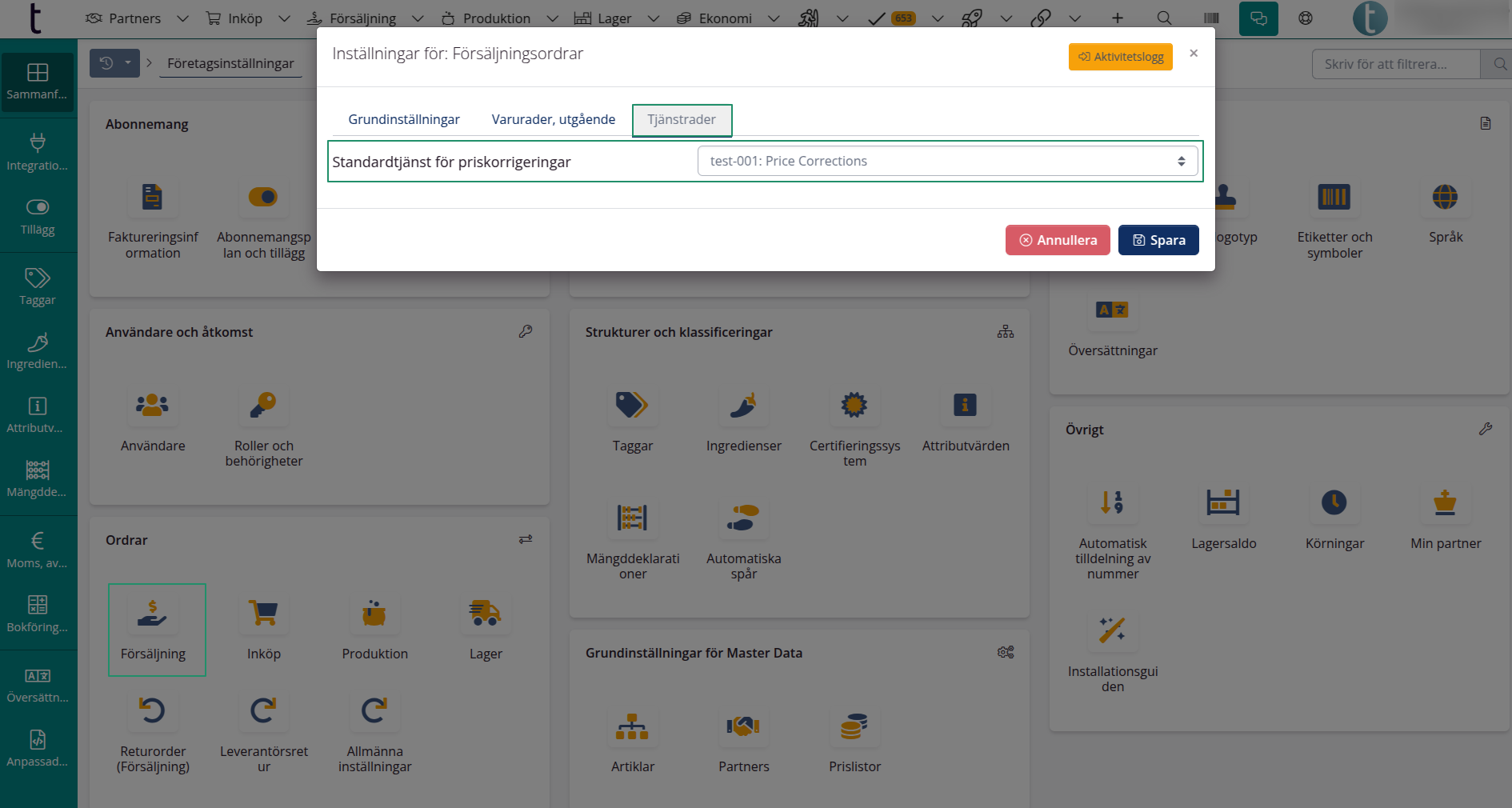Screen dimensions: 1512x808
Task: Open Roller och behörigheter key icon
Action: point(263,406)
